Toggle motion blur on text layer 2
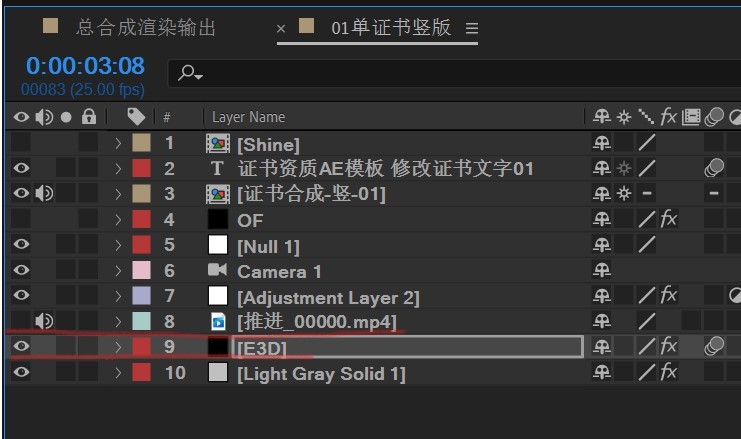Image resolution: width=741 pixels, height=439 pixels. (714, 168)
